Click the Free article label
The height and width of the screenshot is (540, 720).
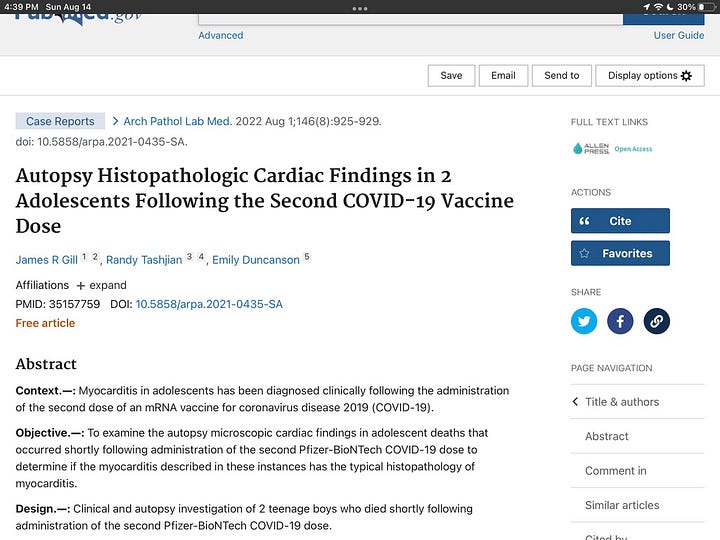[45, 323]
